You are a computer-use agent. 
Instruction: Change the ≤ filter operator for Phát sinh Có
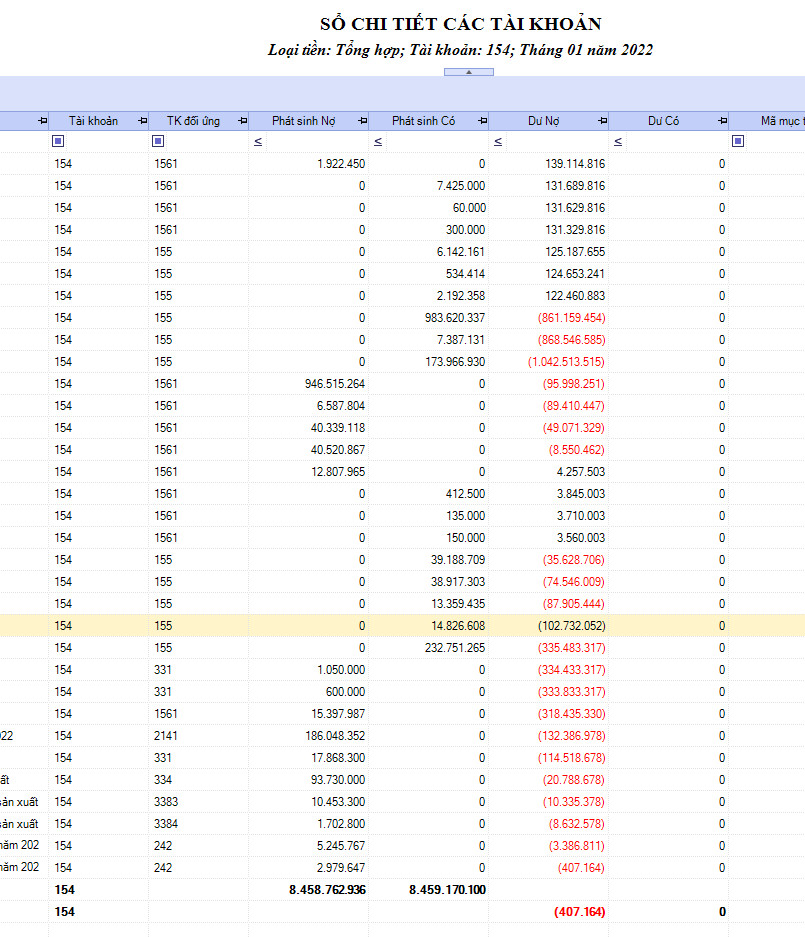[x=378, y=142]
